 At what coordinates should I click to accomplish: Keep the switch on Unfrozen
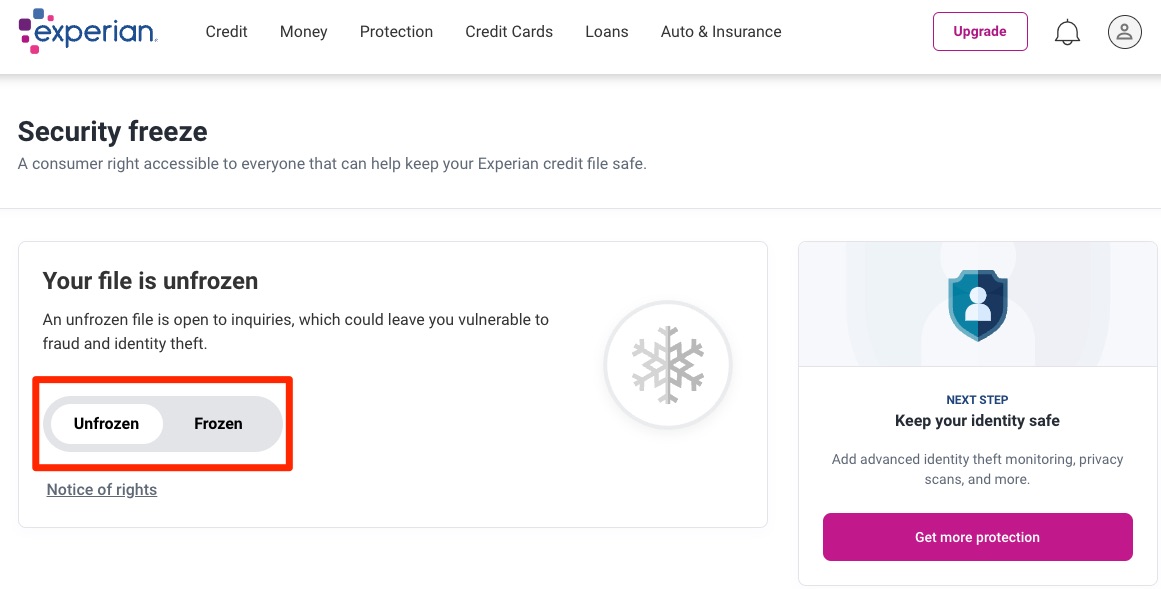105,423
